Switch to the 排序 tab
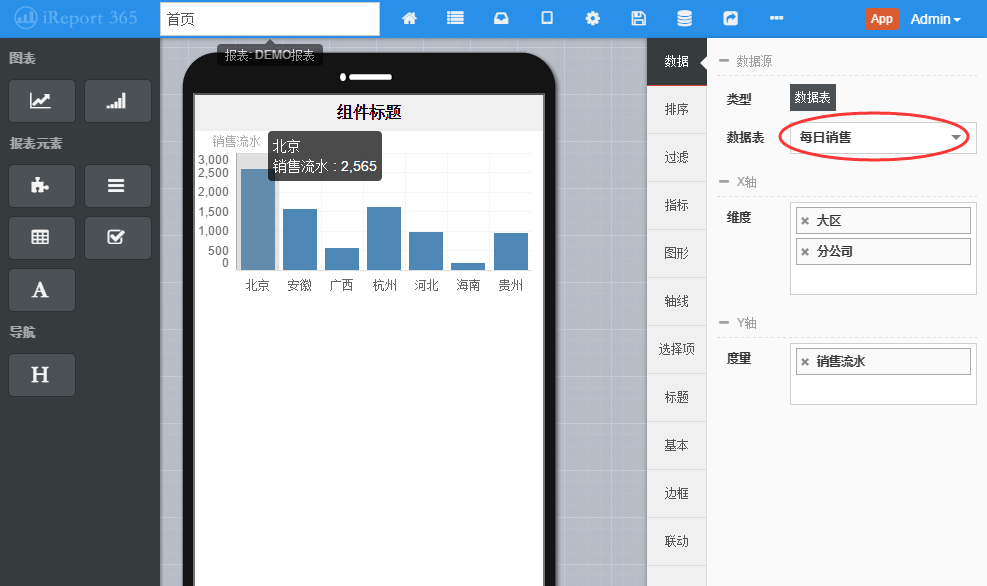 677,110
